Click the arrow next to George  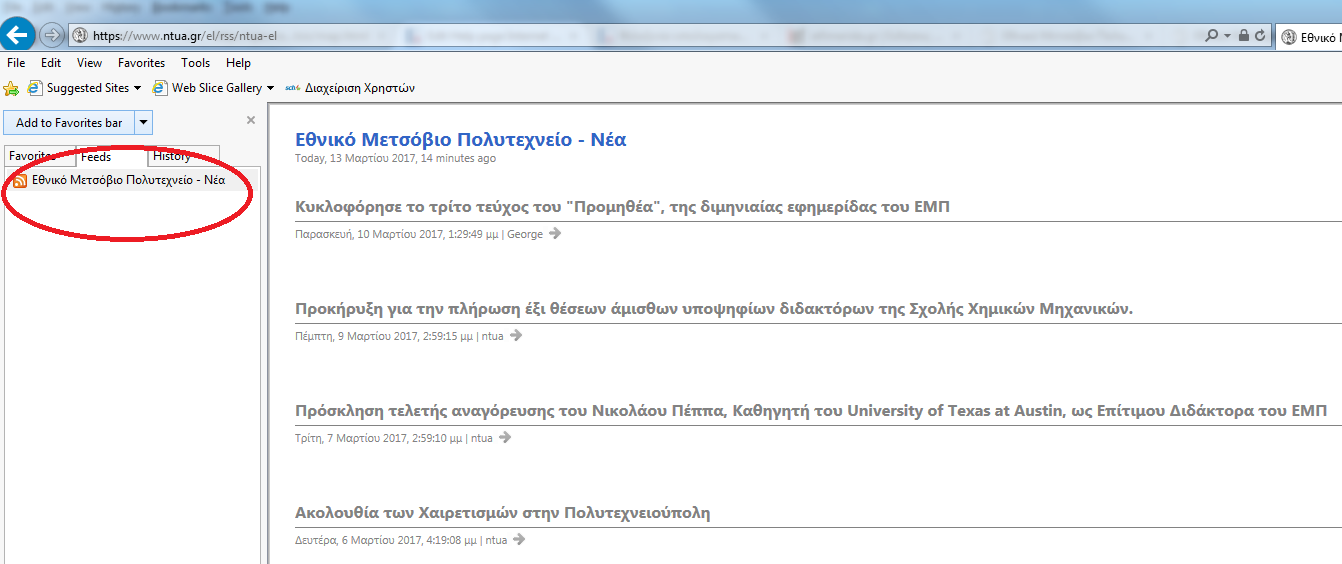pyautogui.click(x=555, y=234)
